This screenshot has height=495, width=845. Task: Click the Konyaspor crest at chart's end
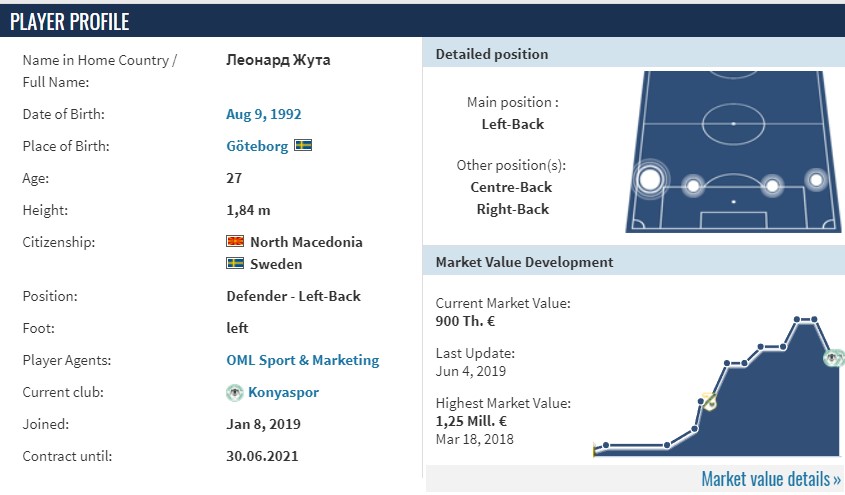pyautogui.click(x=834, y=358)
